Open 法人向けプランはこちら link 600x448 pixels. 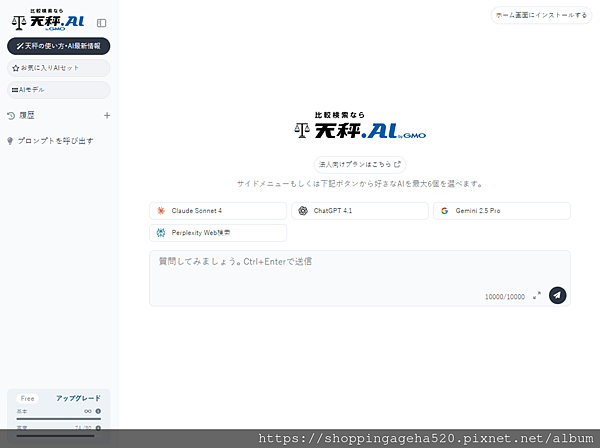(360, 165)
